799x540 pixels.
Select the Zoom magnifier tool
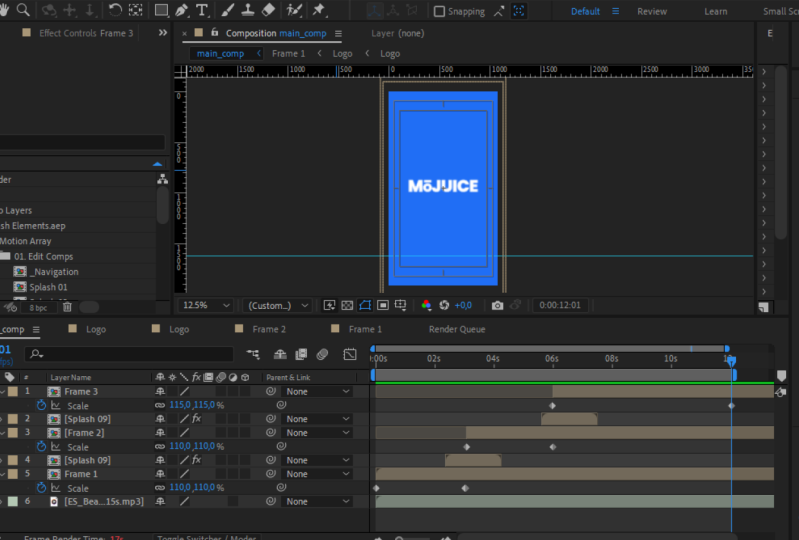(x=22, y=10)
